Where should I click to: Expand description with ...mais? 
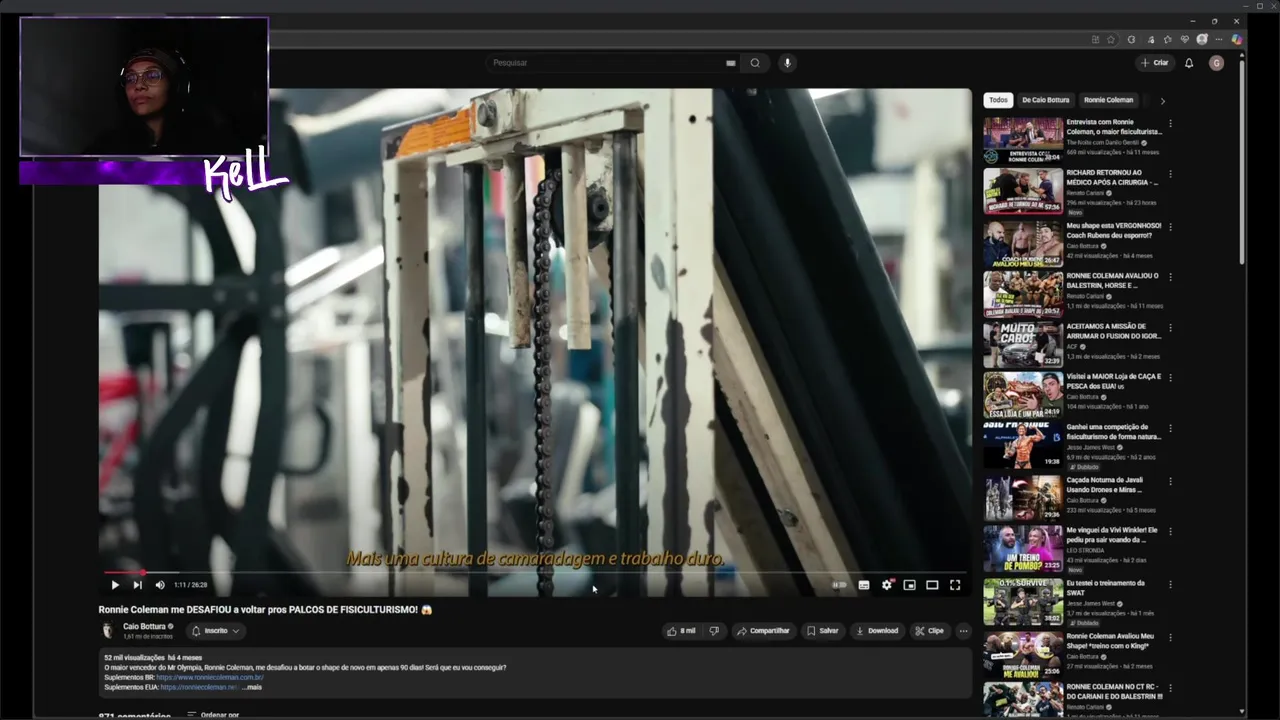click(252, 687)
